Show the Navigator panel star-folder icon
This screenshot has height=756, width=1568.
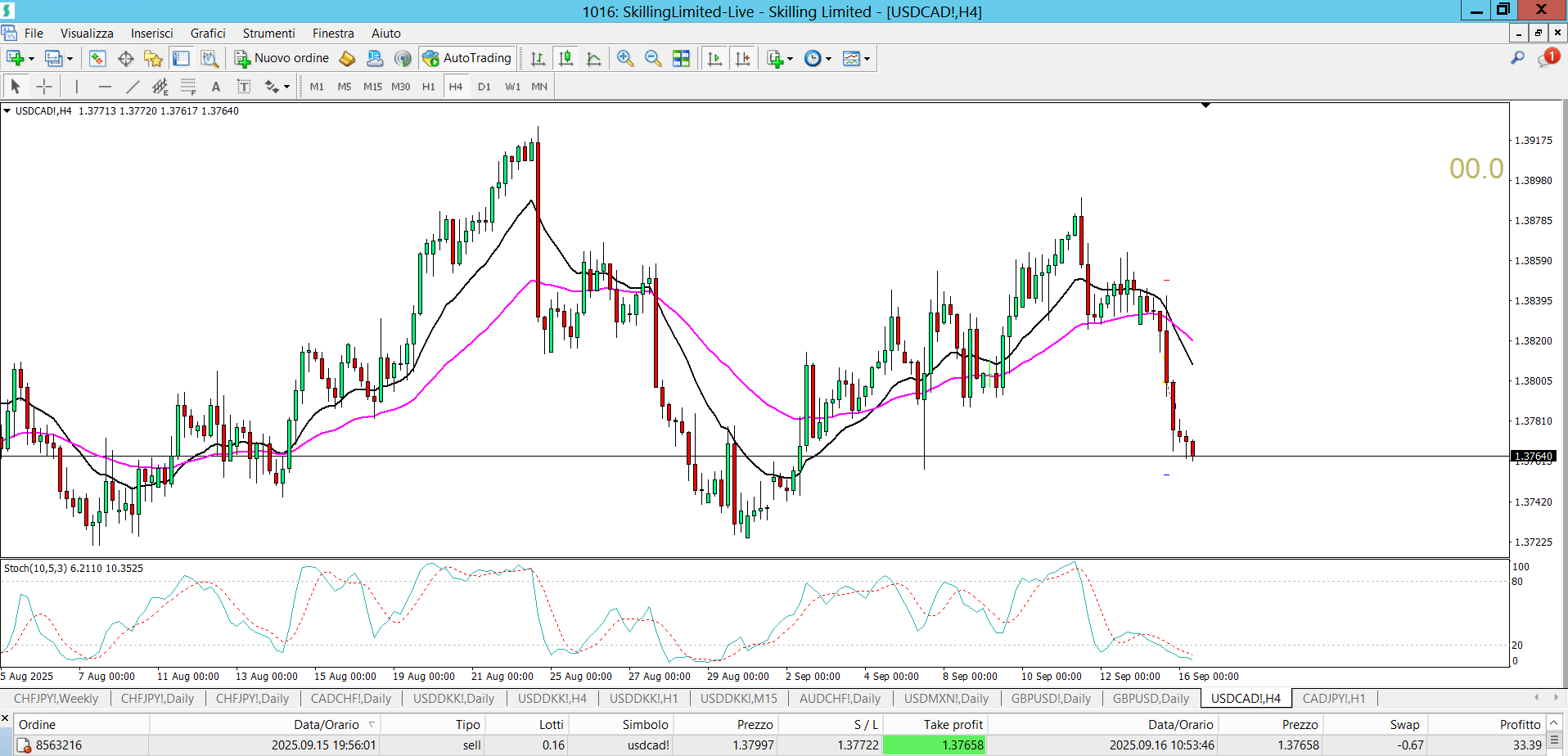pyautogui.click(x=153, y=58)
